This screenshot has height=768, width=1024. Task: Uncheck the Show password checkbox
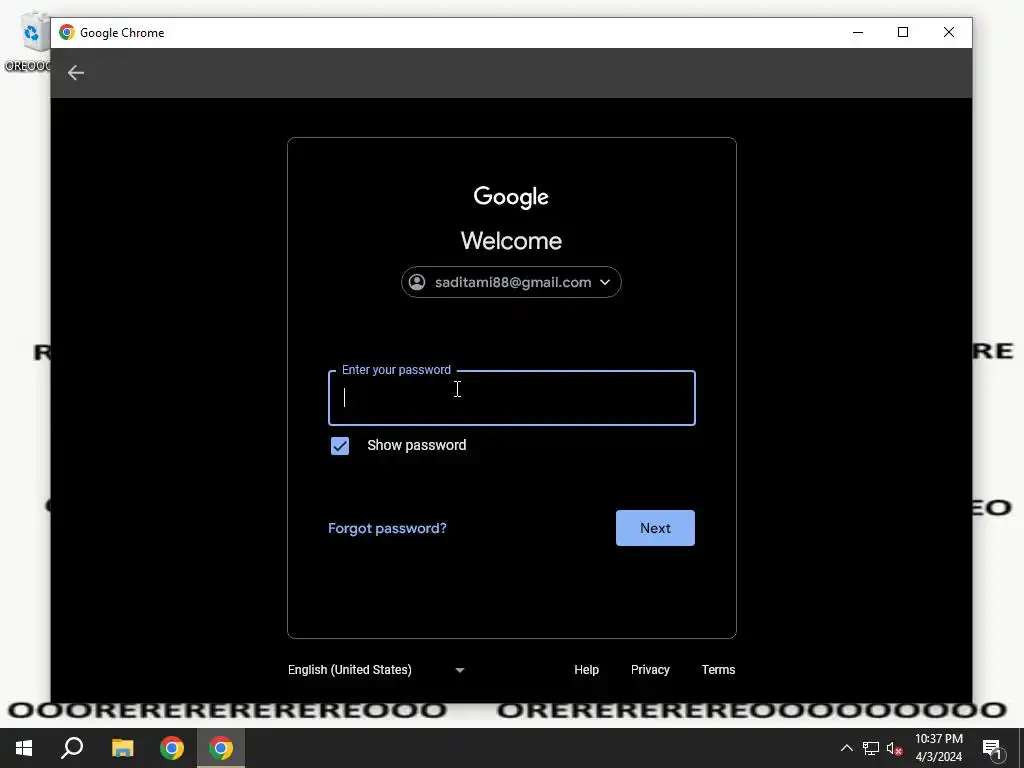click(x=340, y=445)
